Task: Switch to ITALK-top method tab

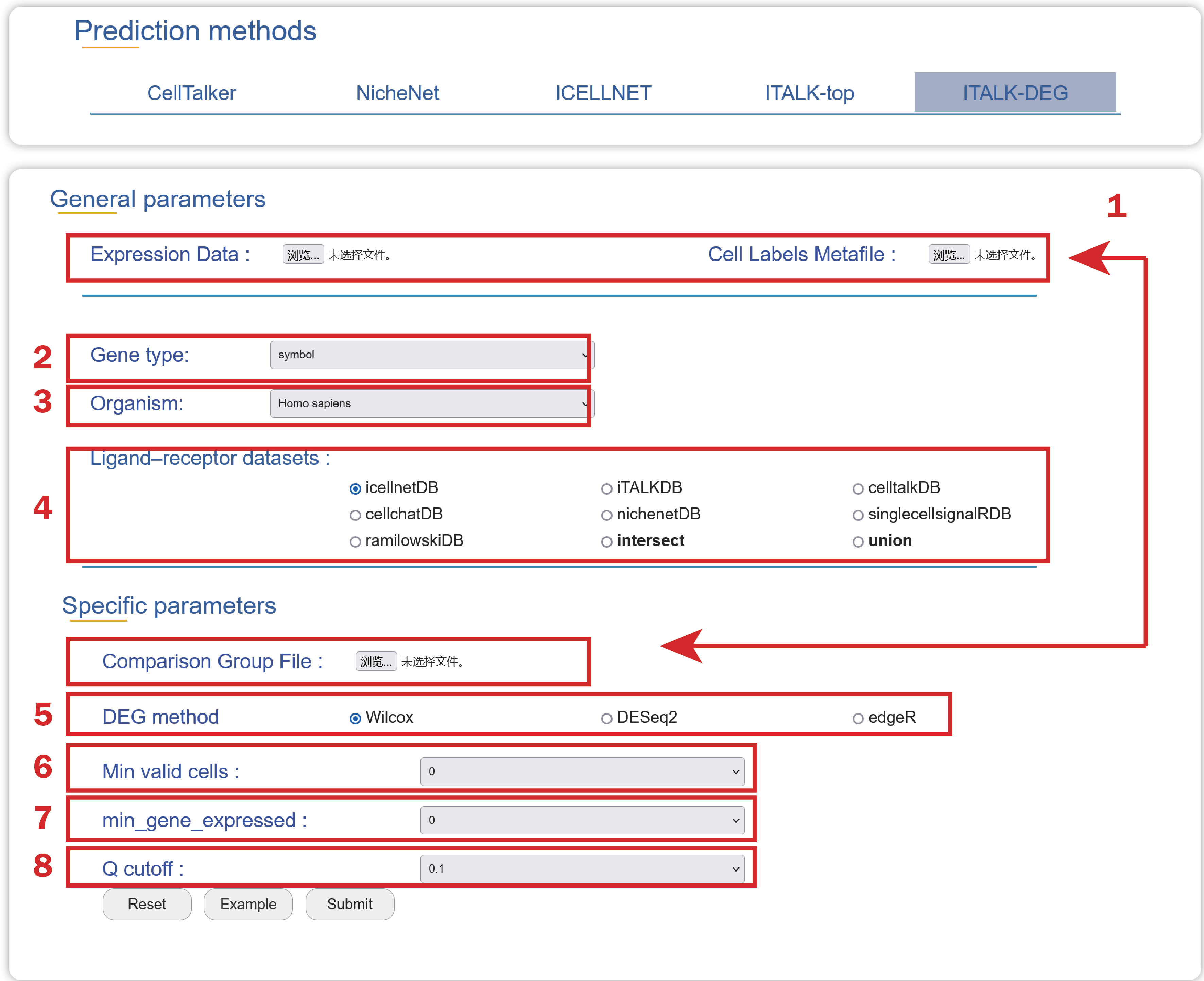Action: coord(809,93)
